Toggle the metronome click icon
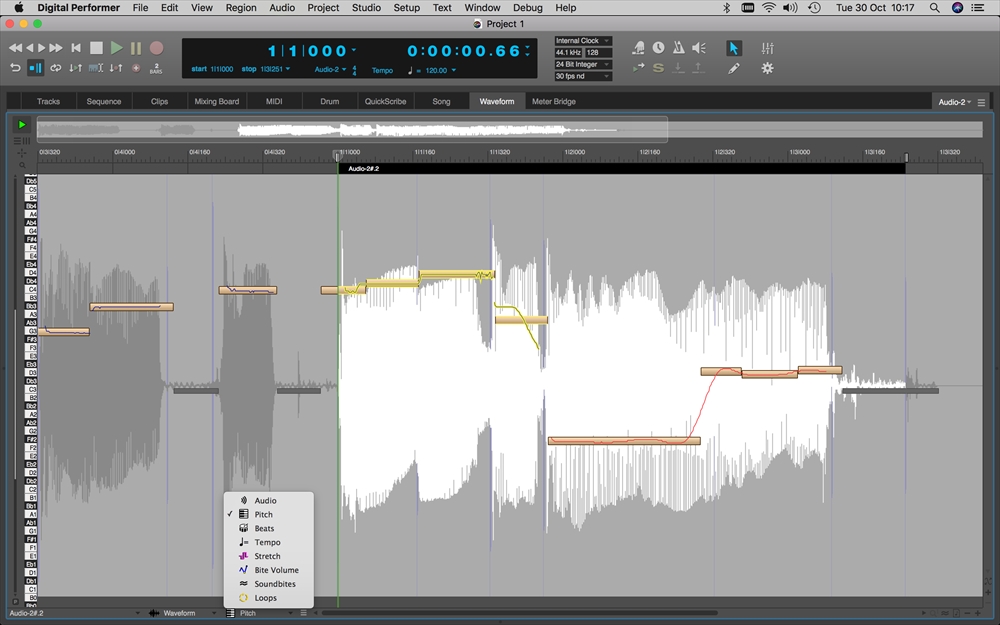The image size is (1000, 625). point(679,48)
